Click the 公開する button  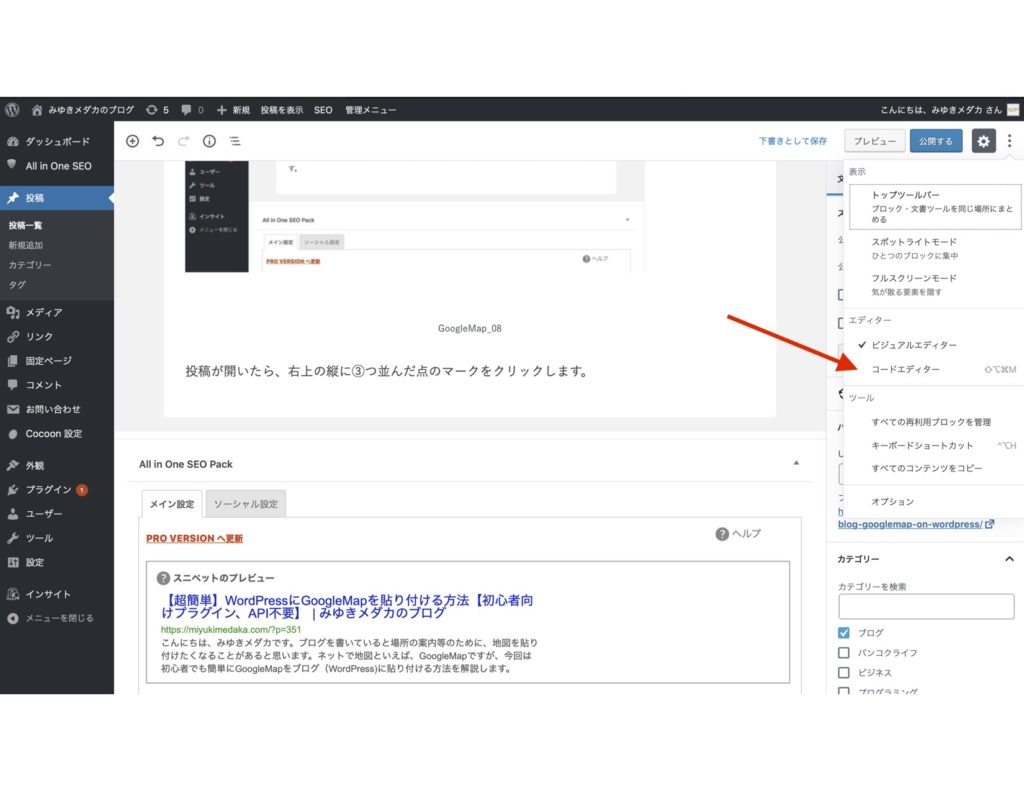936,141
